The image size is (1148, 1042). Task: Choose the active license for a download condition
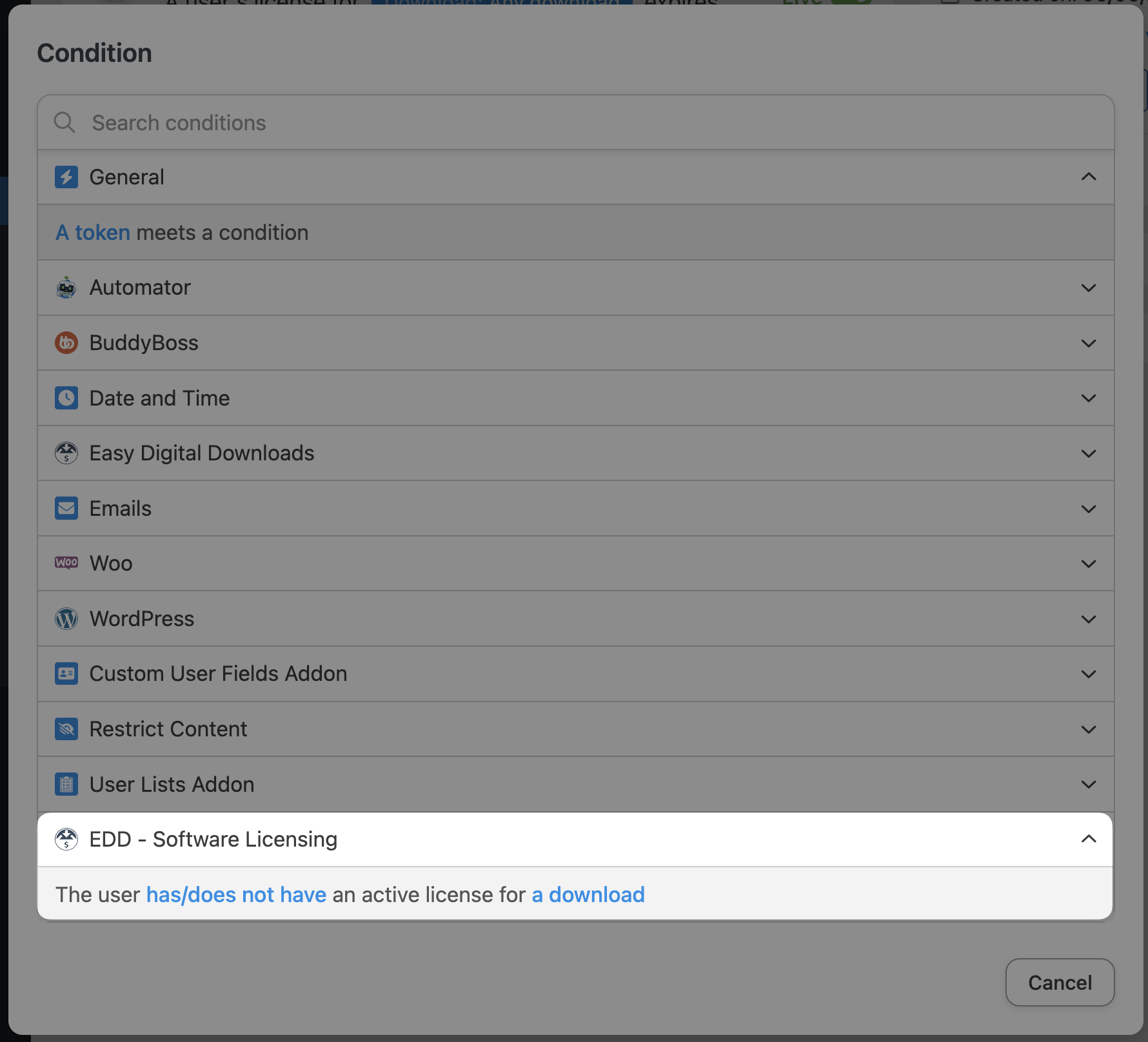click(x=350, y=894)
